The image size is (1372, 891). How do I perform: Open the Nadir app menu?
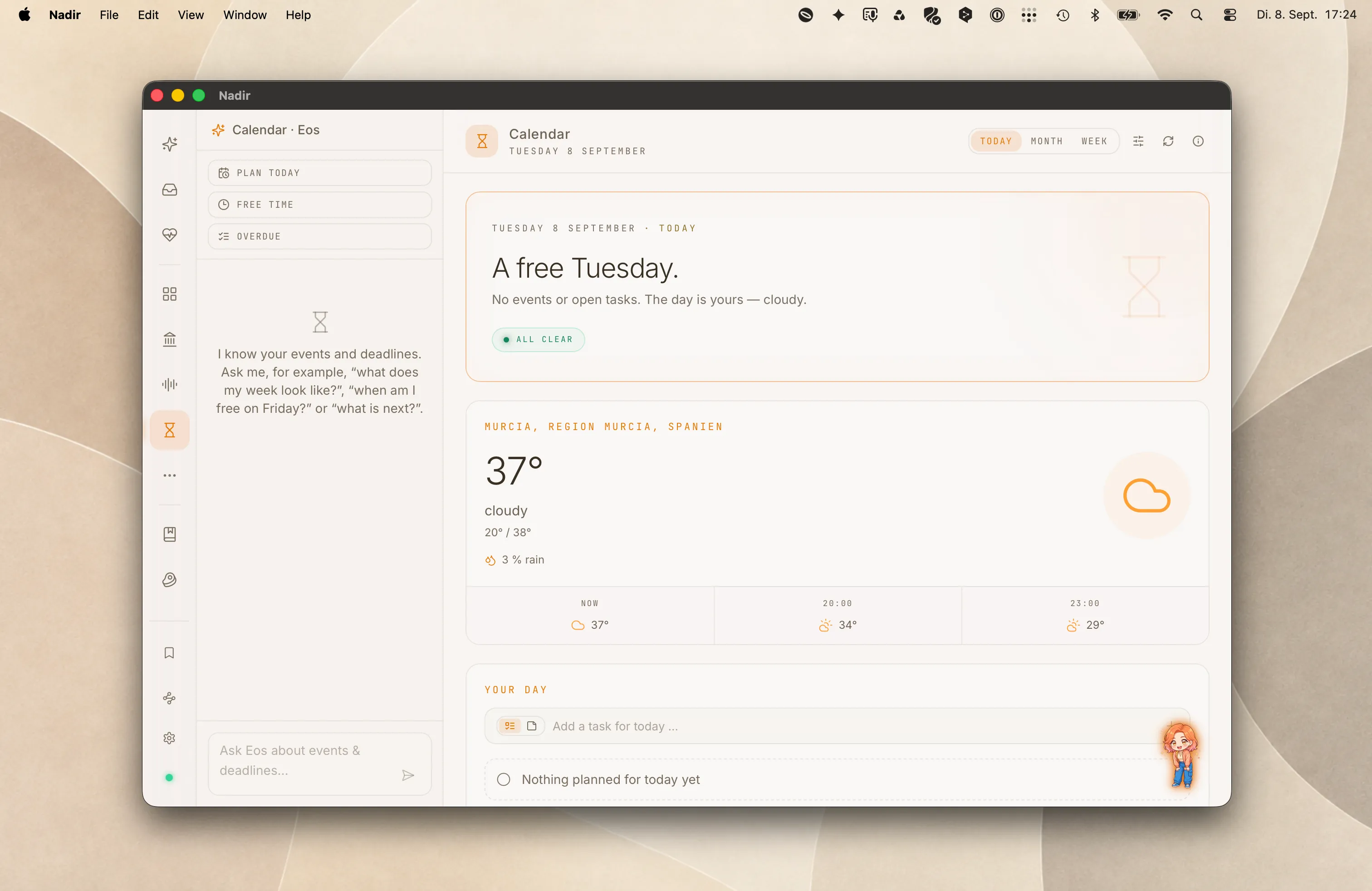tap(64, 15)
